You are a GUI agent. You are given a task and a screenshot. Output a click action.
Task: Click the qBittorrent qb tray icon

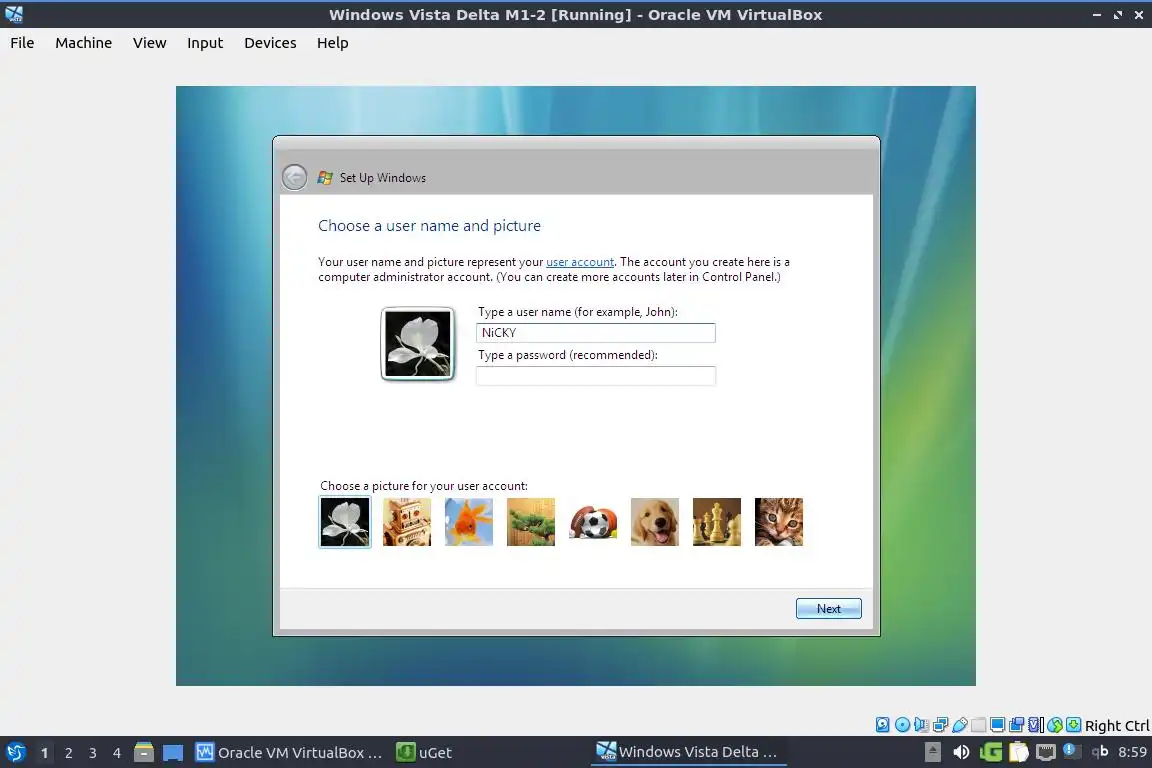(1100, 751)
